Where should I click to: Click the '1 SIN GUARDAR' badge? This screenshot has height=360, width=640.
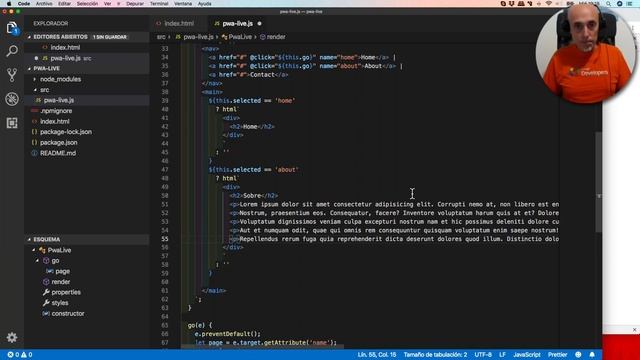pyautogui.click(x=109, y=37)
